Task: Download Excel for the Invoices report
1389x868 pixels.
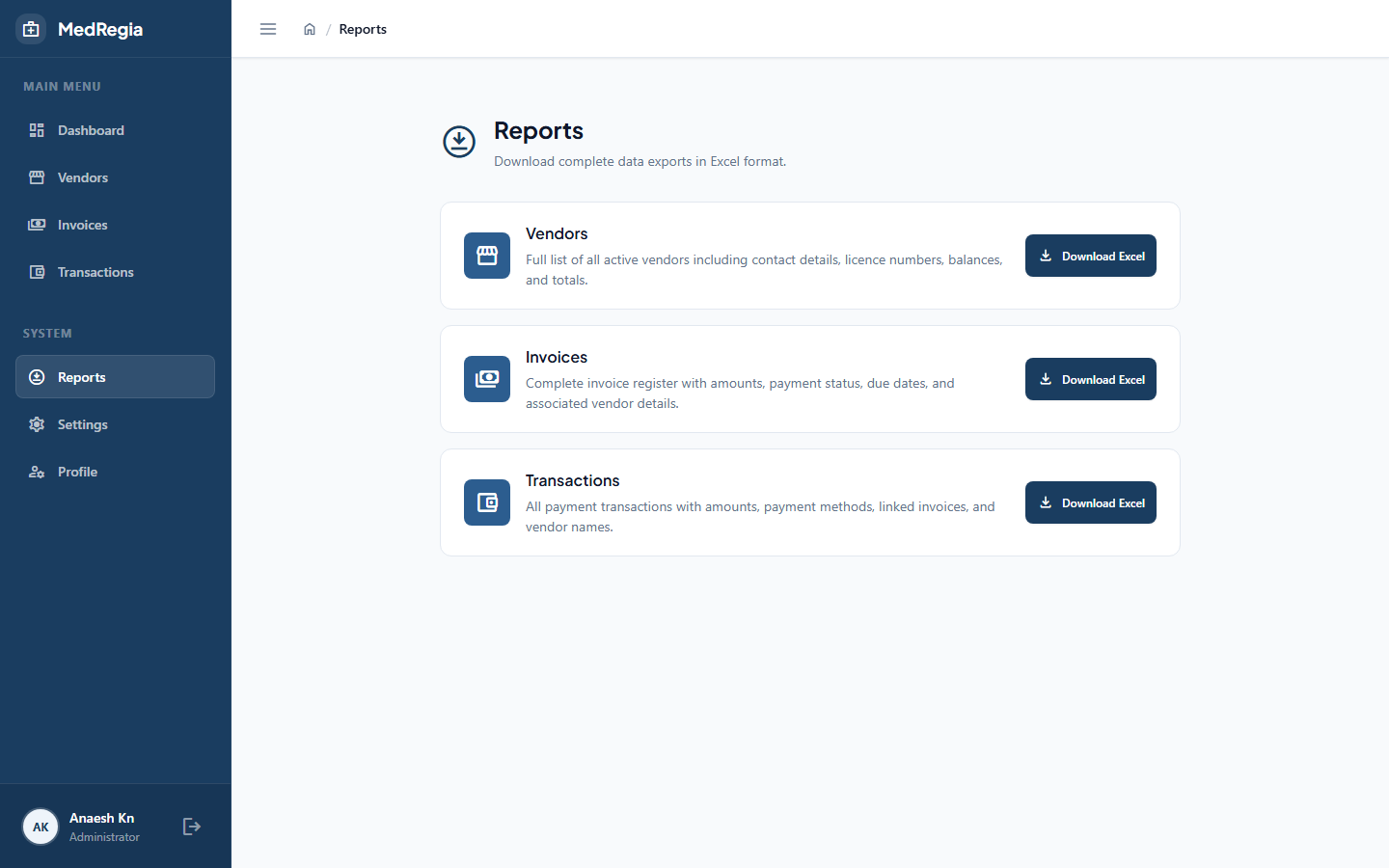Action: 1091,379
